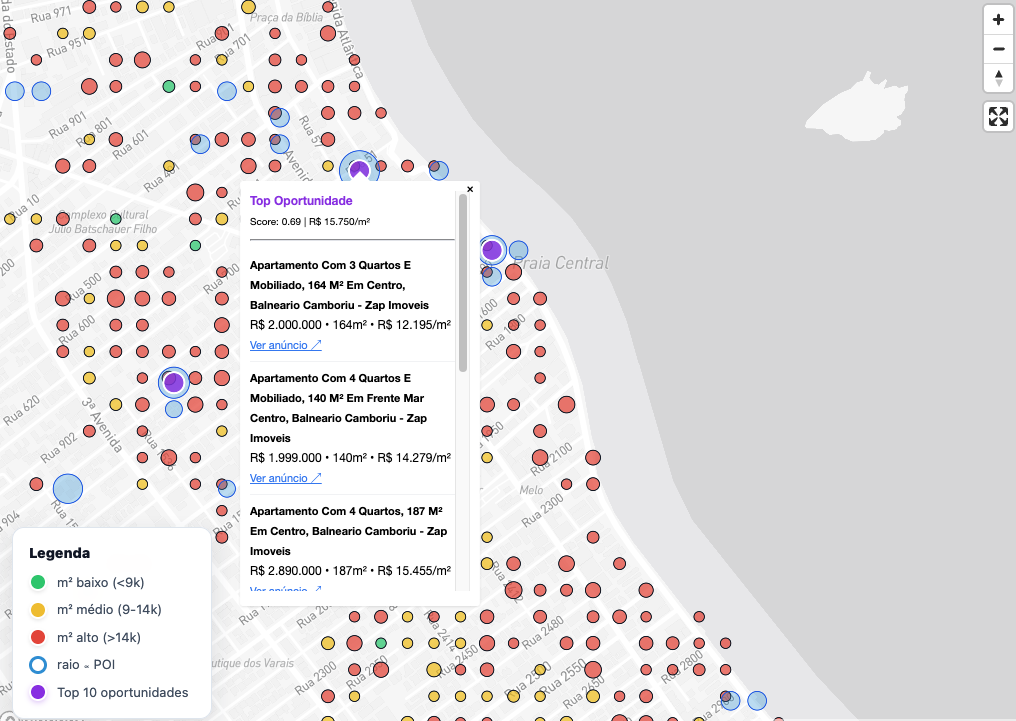
Task: Click large blue POI circle above legend
Action: coord(67,489)
